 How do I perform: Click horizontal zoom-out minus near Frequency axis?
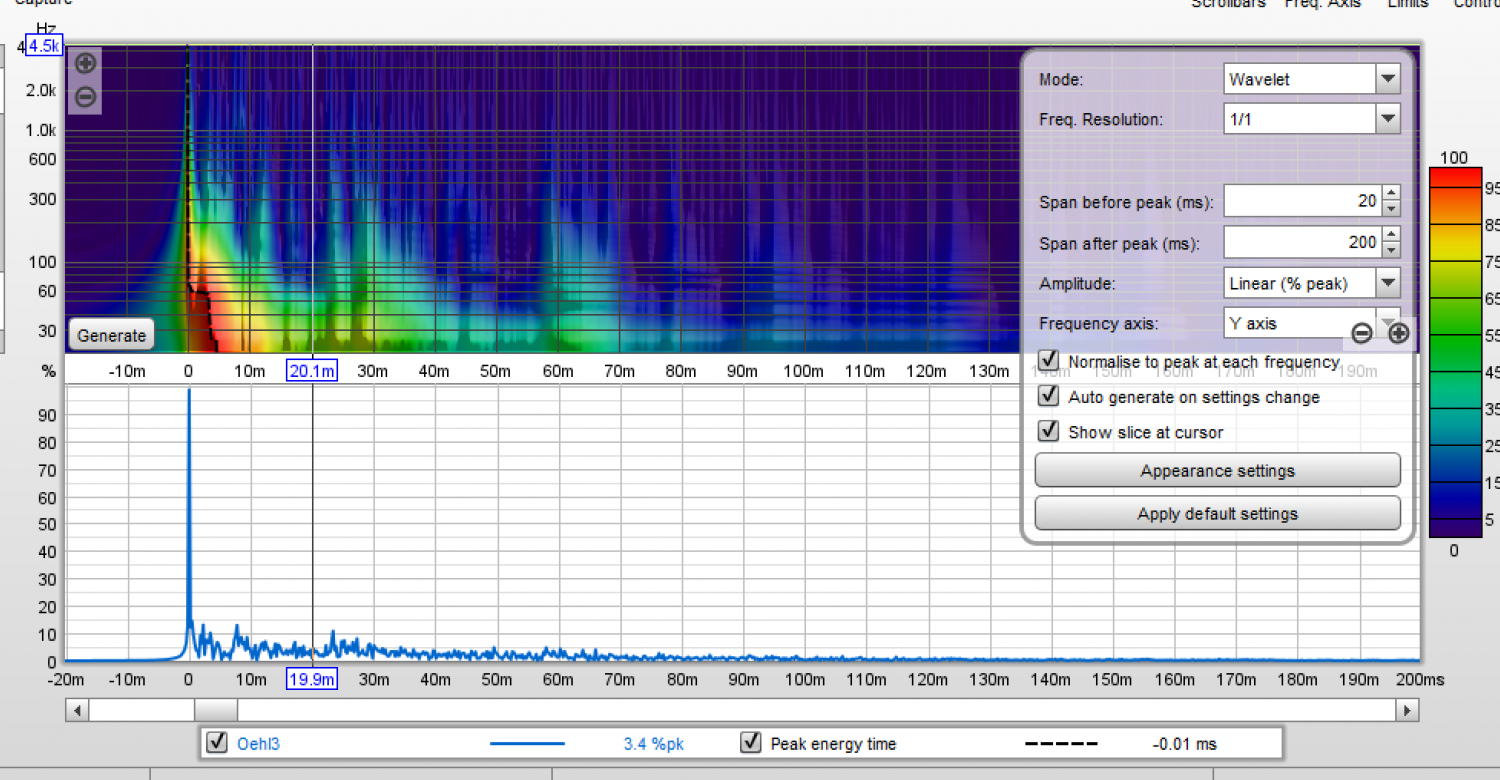[1361, 334]
